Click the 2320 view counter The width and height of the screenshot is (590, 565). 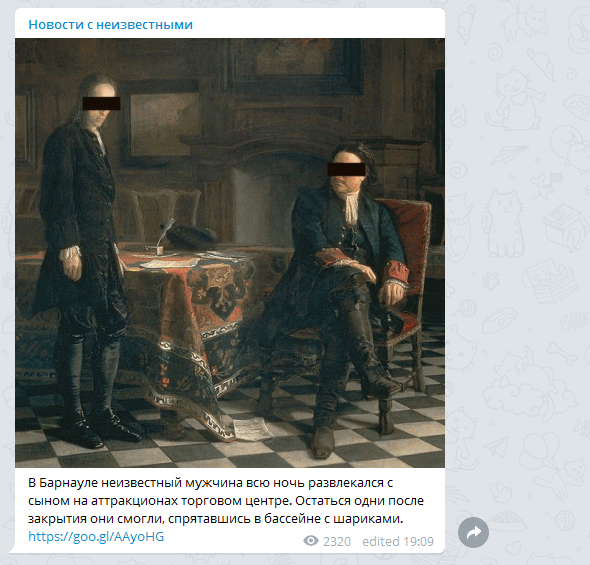(337, 541)
